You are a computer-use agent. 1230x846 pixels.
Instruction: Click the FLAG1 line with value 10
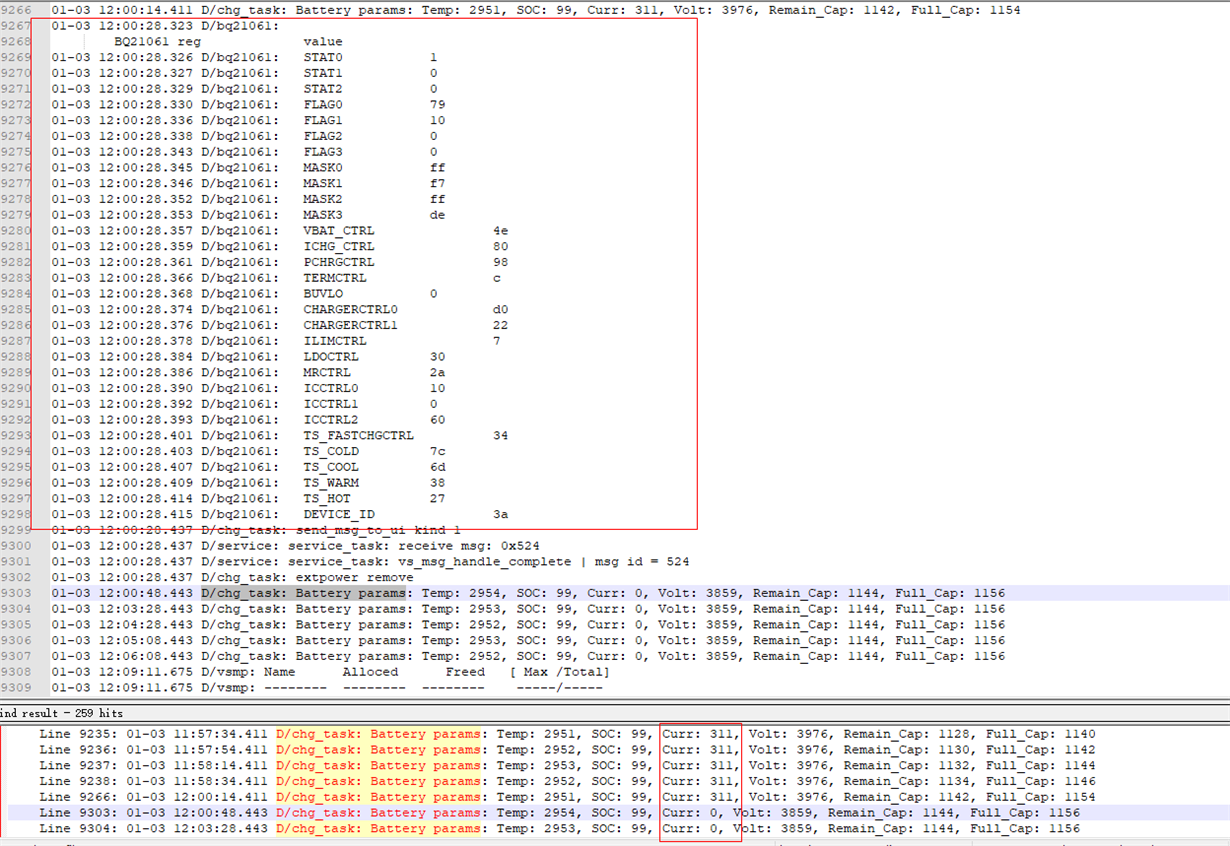click(x=248, y=121)
